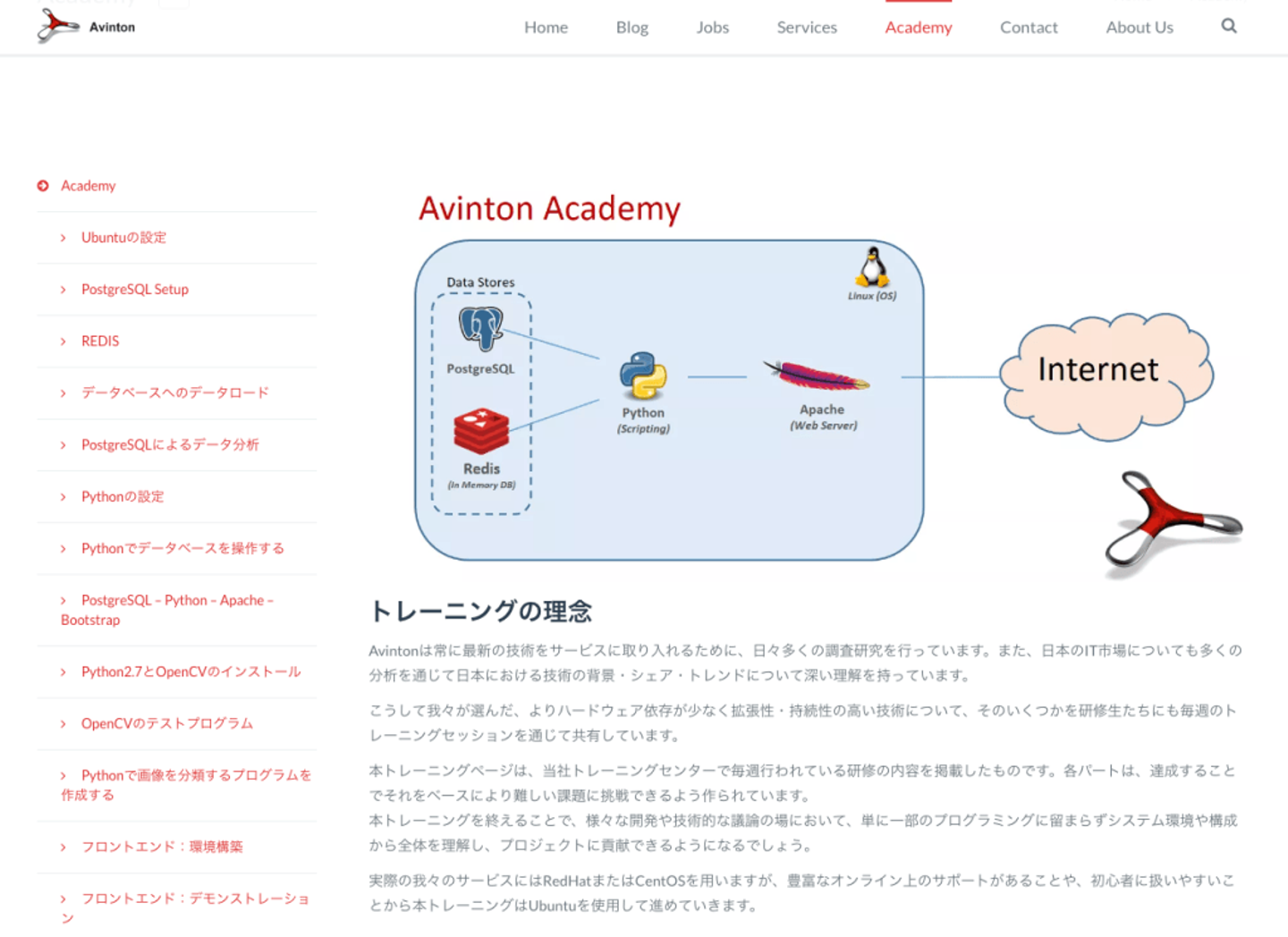Viewport: 1288px width, 937px height.
Task: Click the chevron beside OpenCVのテストプログラム
Action: click(64, 724)
